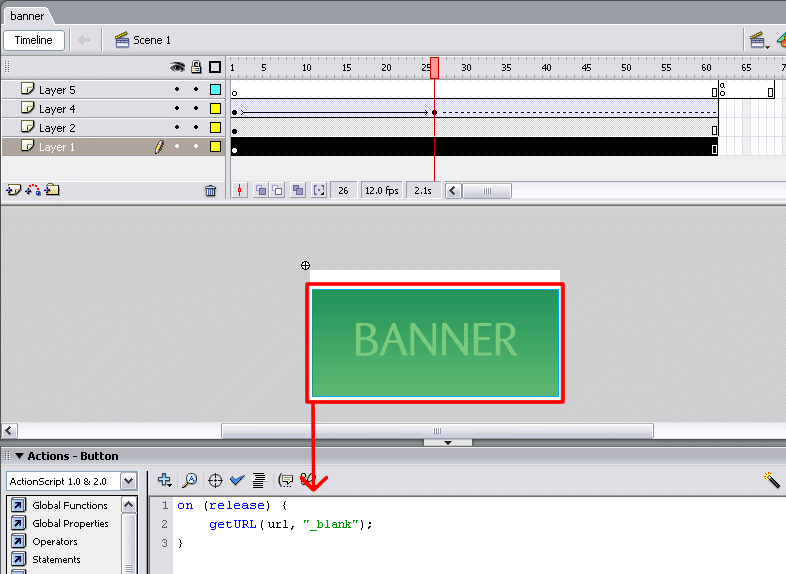Insert a layer folder
The height and width of the screenshot is (574, 786).
coord(53,190)
